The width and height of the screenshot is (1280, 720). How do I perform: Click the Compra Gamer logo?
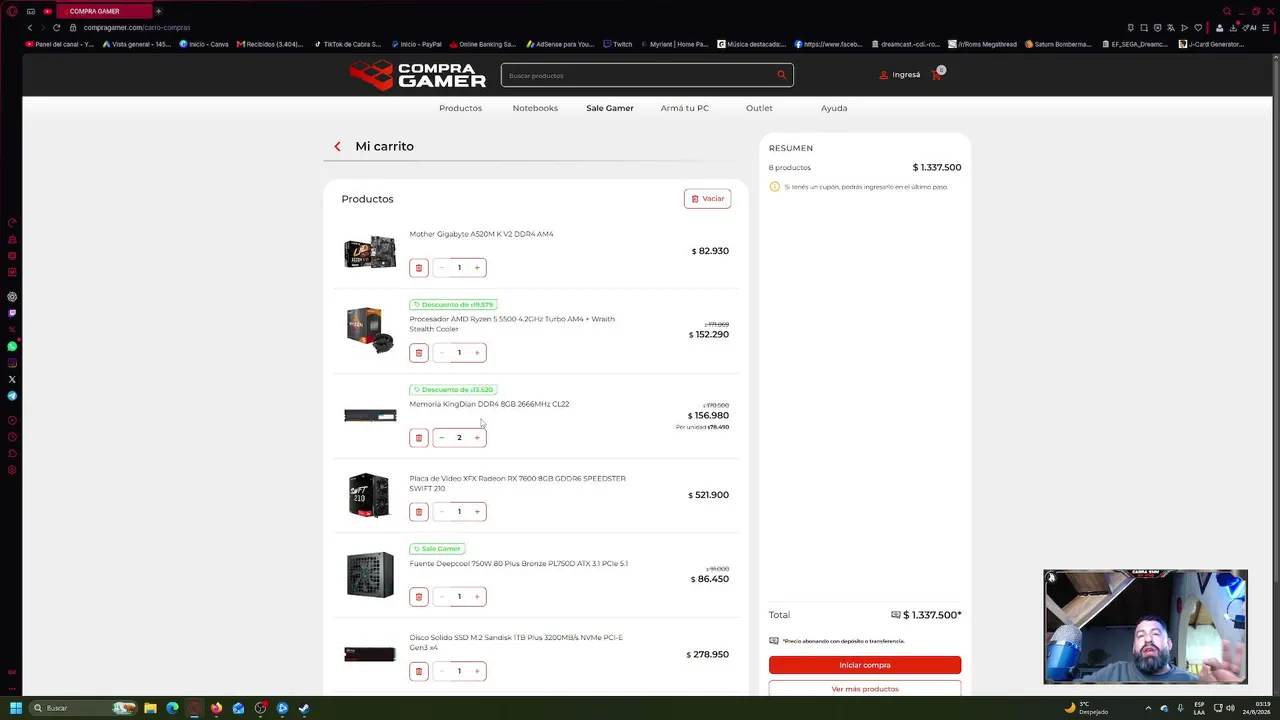pos(417,75)
